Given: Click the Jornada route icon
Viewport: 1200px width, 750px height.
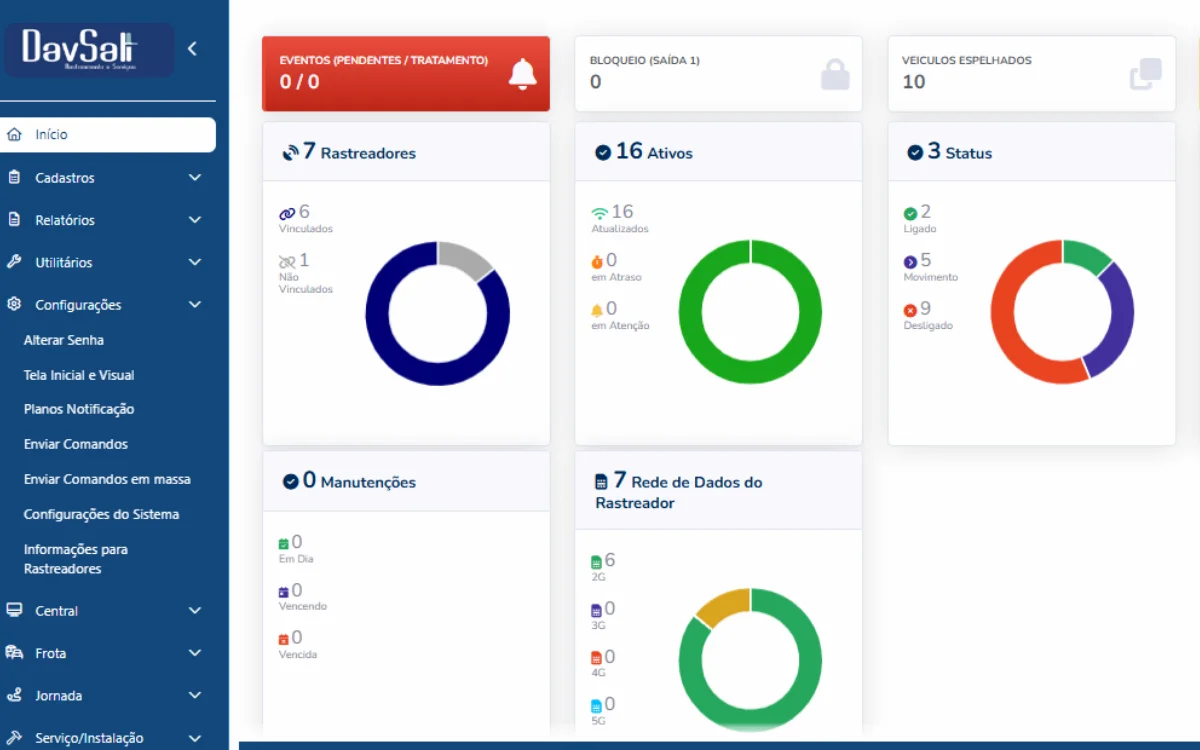Looking at the screenshot, I should click(14, 695).
